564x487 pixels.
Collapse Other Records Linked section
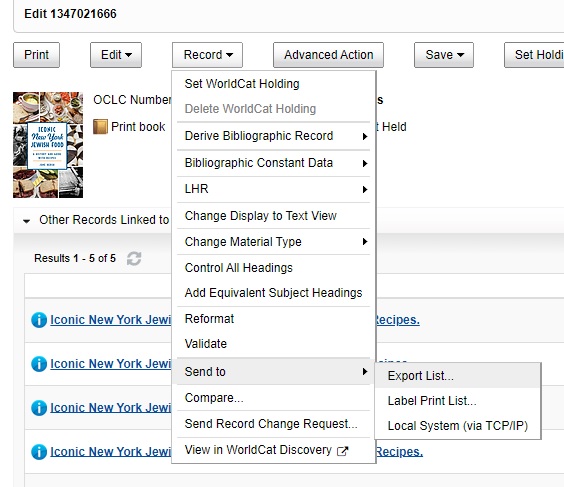27,220
